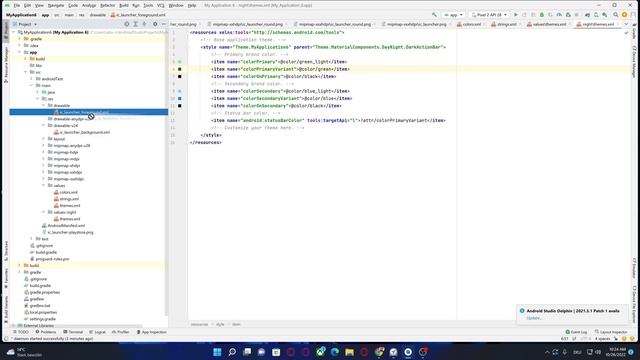640x360 pixels.
Task: Collapse the drawable-v24 folder
Action: (44, 125)
